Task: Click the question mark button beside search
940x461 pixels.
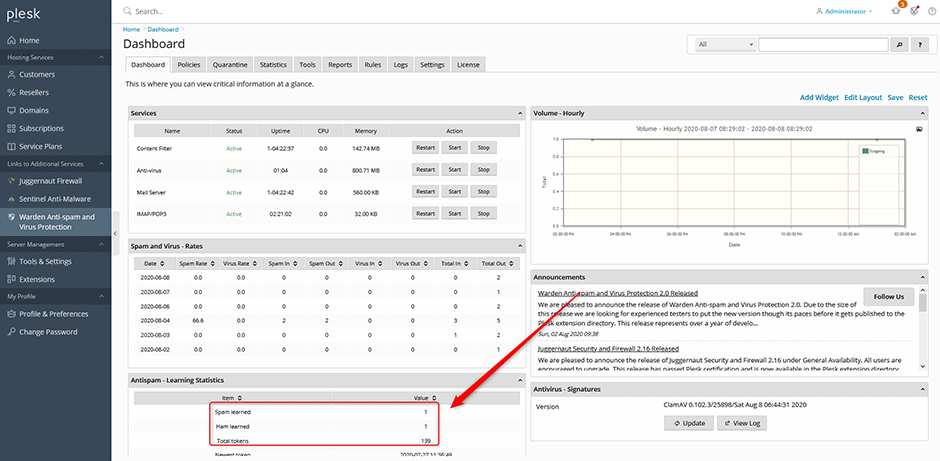Action: point(920,44)
